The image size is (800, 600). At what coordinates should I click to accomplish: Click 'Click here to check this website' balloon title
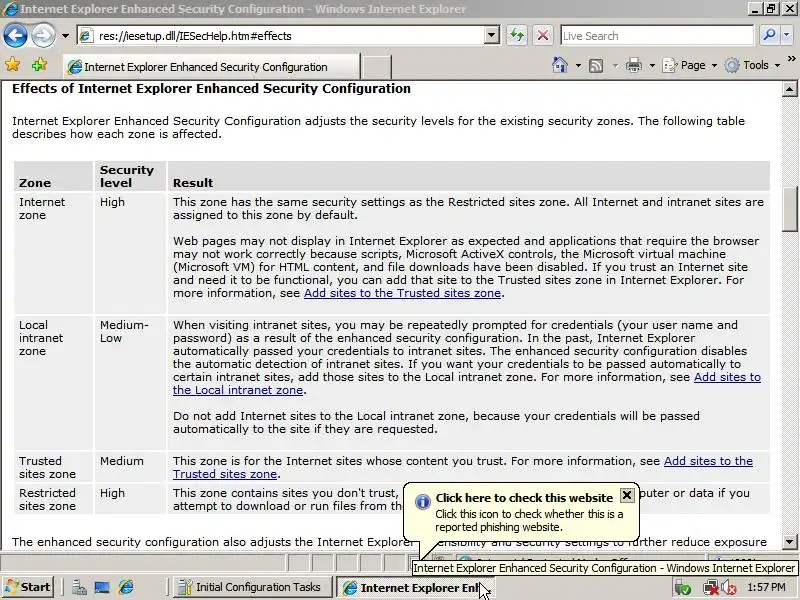point(524,497)
